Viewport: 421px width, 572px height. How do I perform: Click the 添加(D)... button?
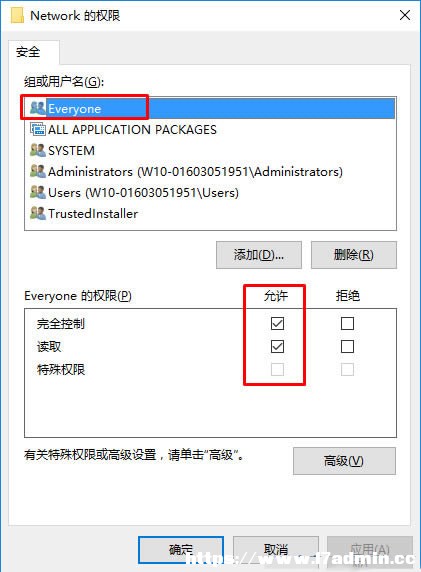tap(259, 255)
